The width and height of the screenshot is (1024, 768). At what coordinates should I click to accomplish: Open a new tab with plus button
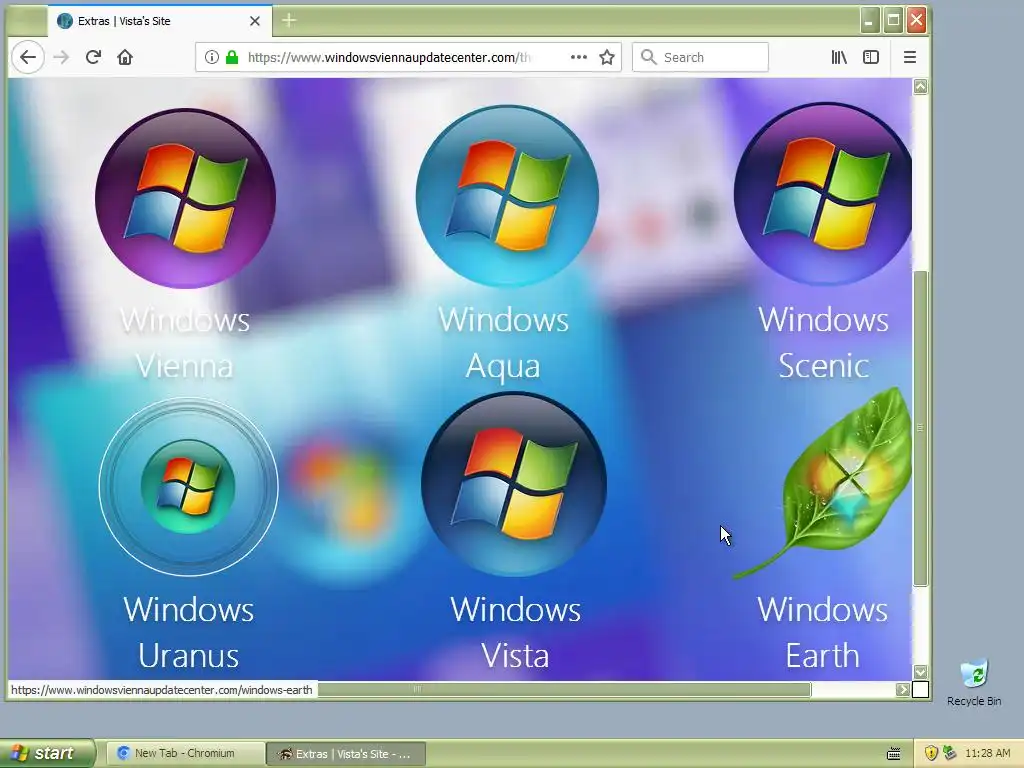[x=289, y=21]
